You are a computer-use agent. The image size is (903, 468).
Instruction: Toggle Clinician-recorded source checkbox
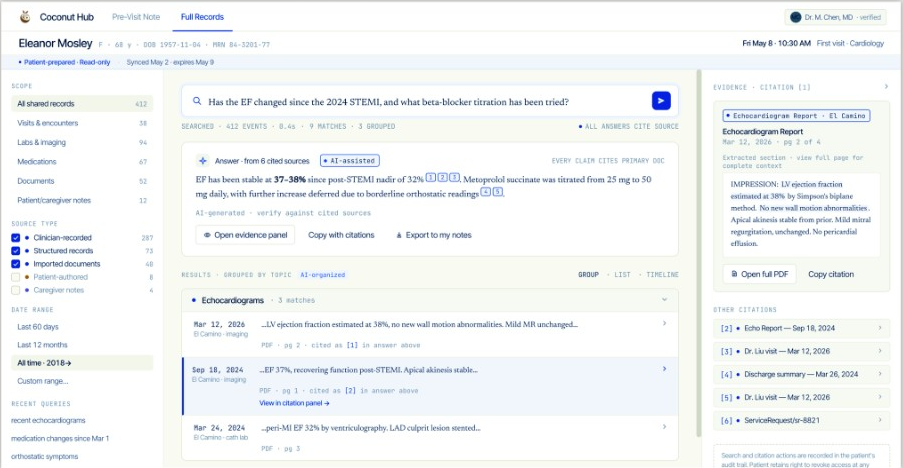16,238
